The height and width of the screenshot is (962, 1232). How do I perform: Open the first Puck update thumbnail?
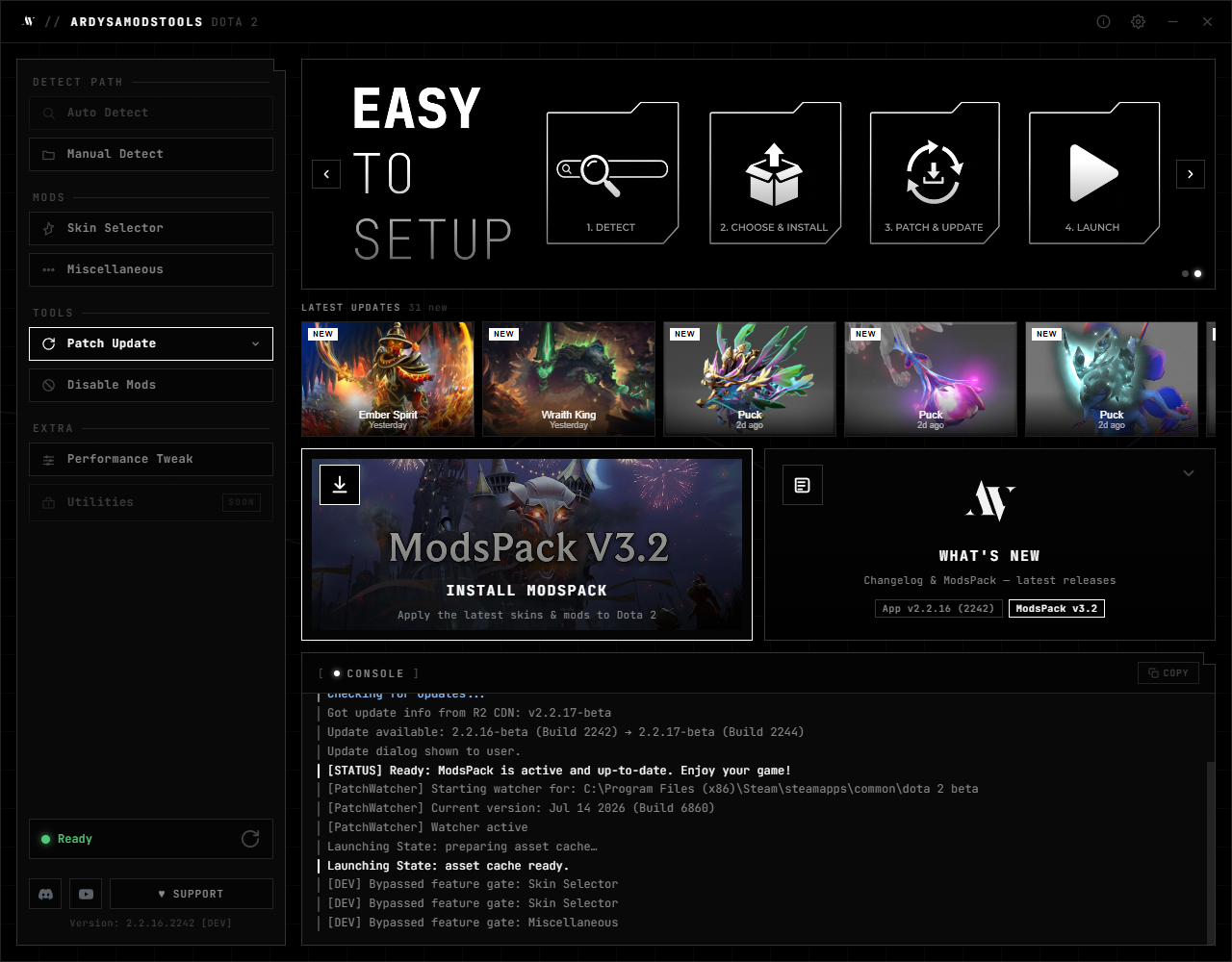pyautogui.click(x=750, y=379)
